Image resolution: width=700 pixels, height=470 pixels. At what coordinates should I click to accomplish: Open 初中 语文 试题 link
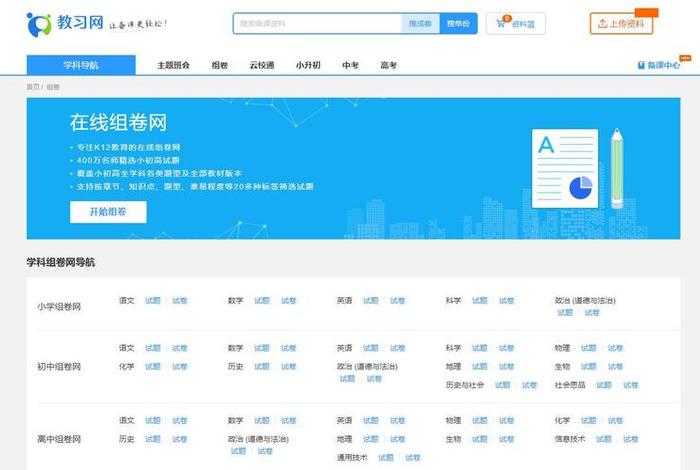click(x=153, y=348)
